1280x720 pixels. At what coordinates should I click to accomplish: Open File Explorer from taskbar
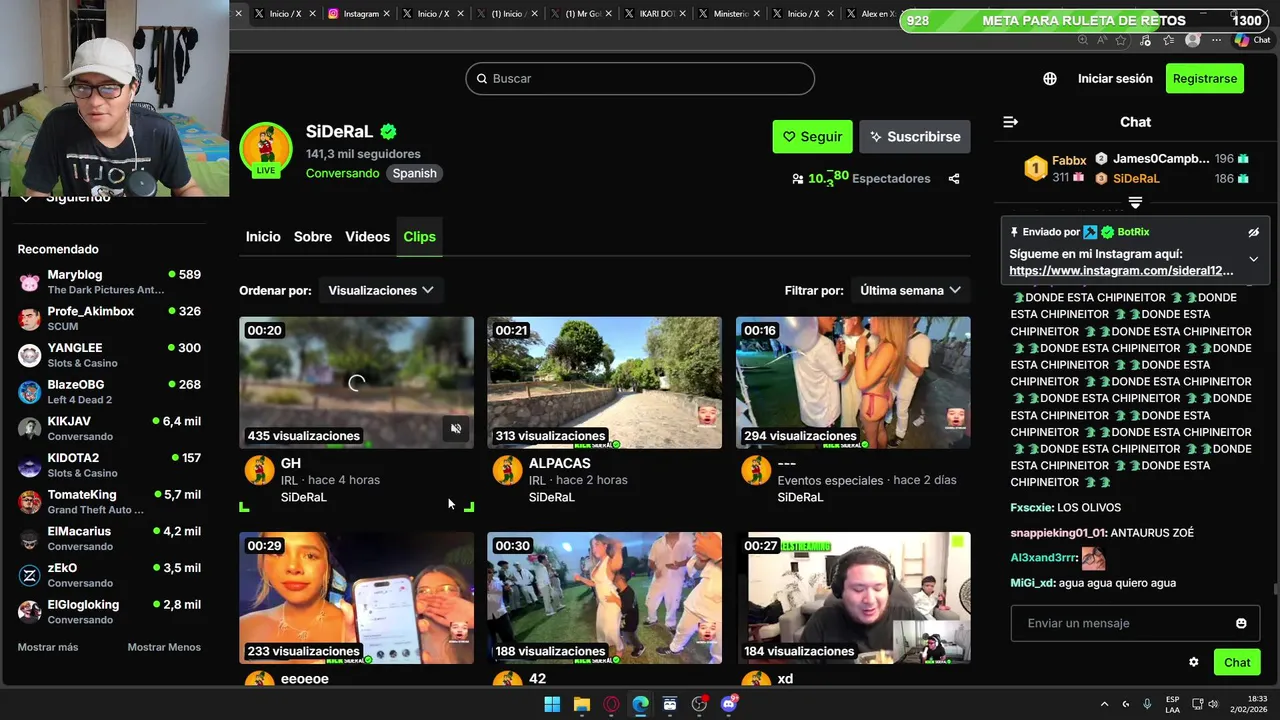[582, 704]
